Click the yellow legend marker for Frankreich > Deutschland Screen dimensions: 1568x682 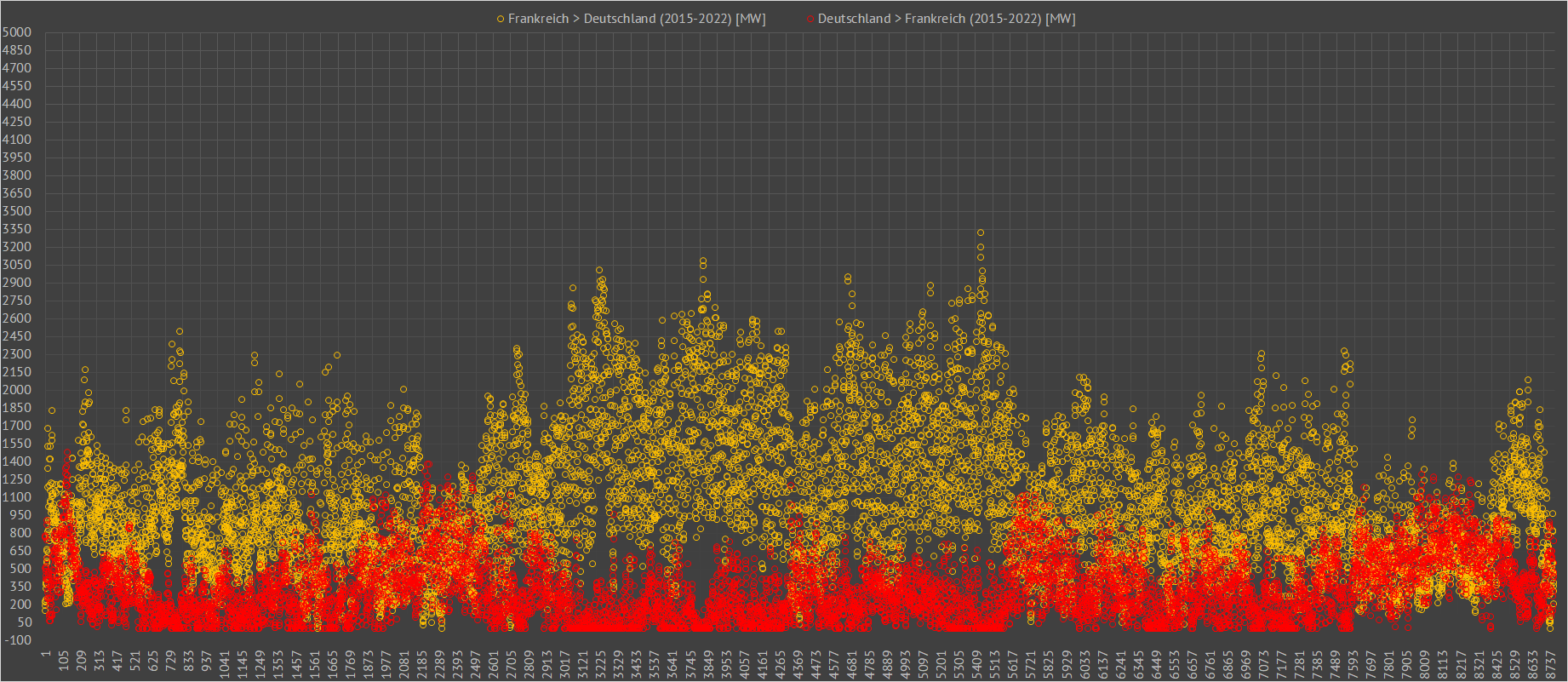[501, 19]
